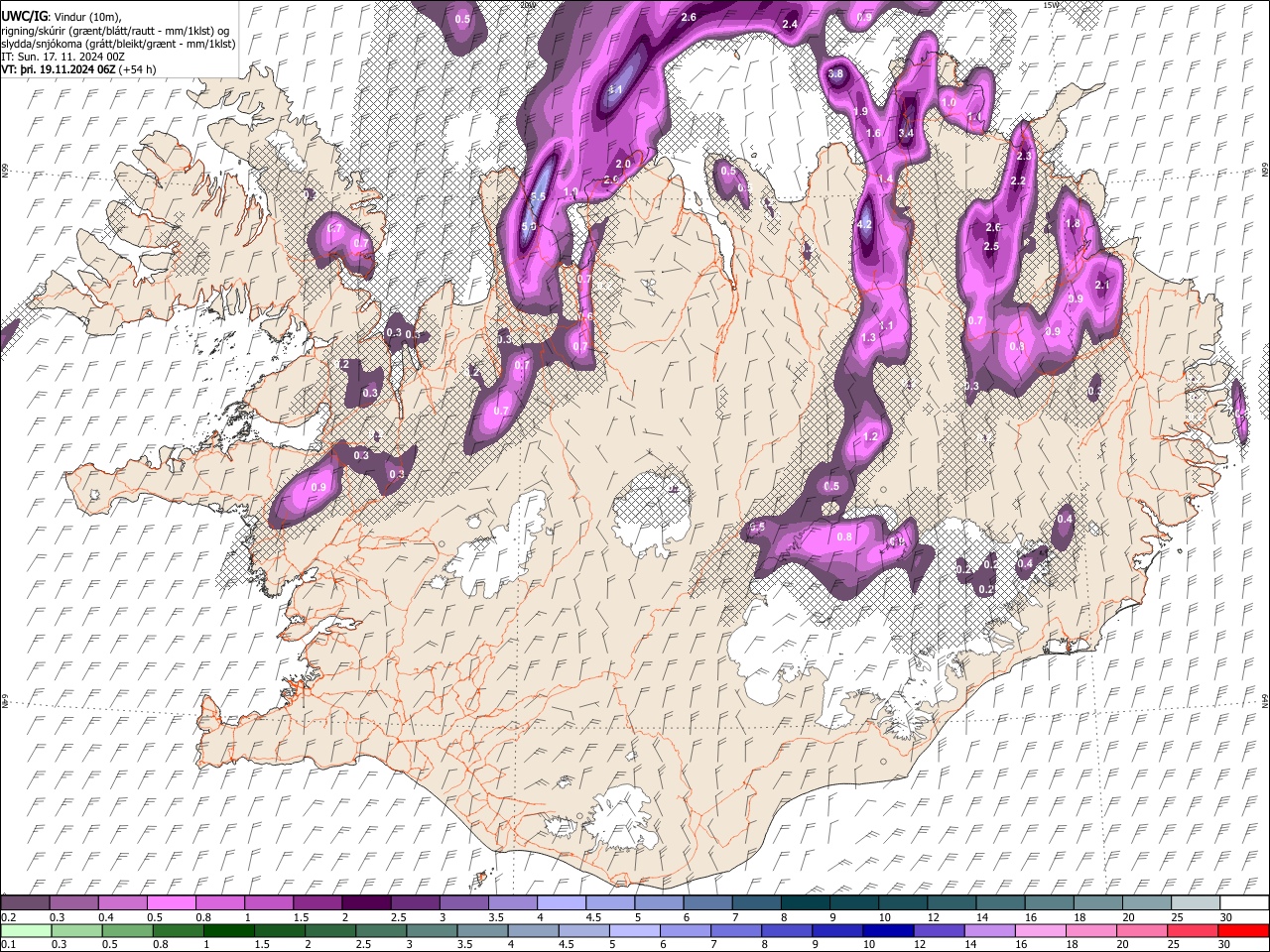Click the 2.3 precipitation value on the map
This screenshot has height=952, width=1270.
tap(1025, 156)
